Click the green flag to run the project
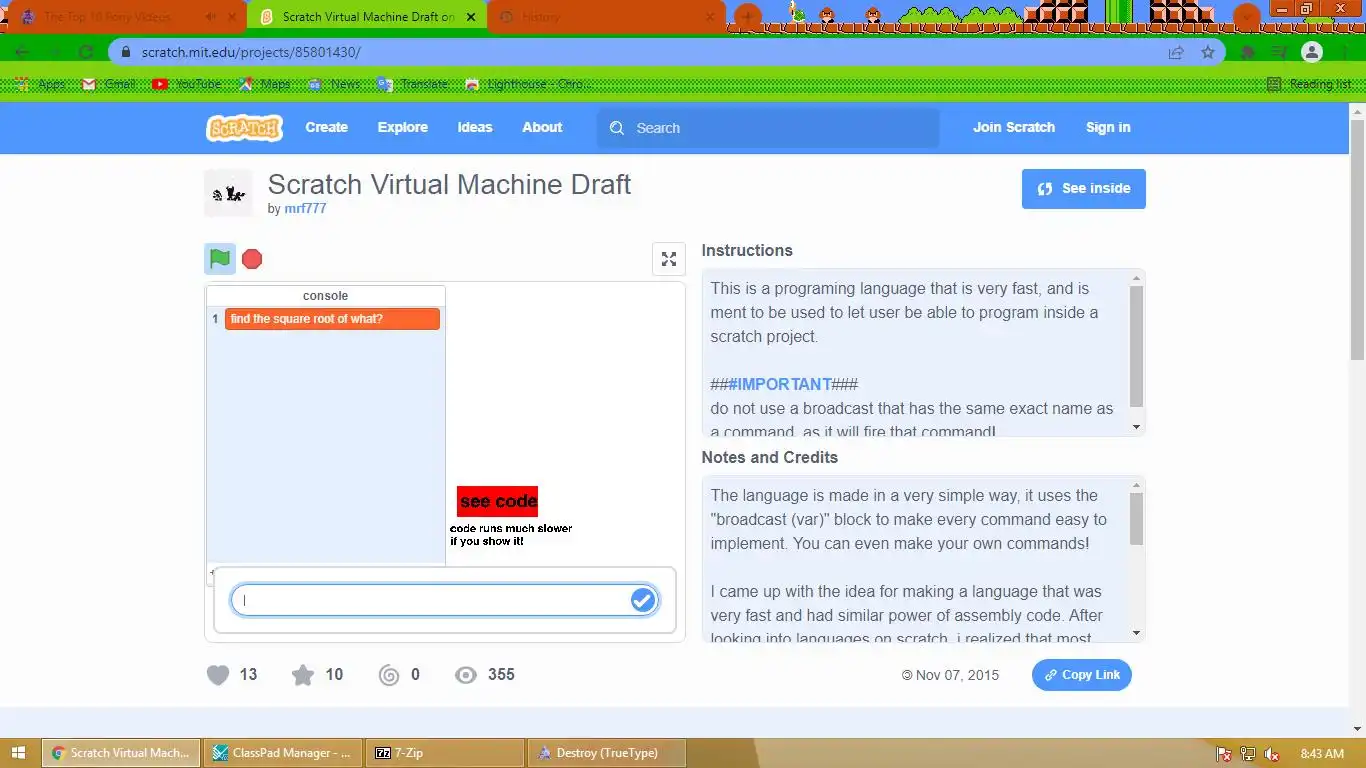Image resolution: width=1366 pixels, height=768 pixels. tap(220, 259)
